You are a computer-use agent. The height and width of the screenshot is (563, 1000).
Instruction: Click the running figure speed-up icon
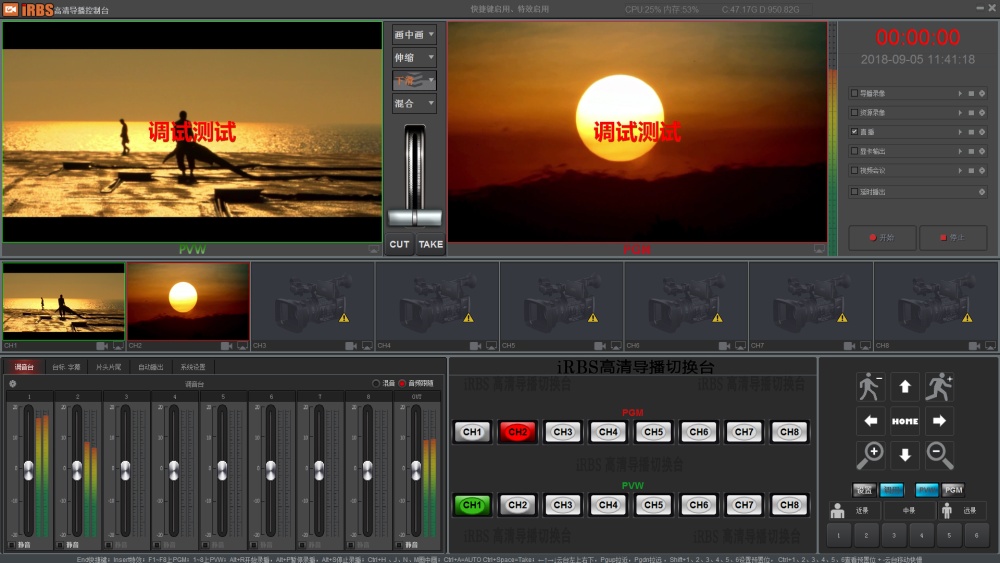939,386
